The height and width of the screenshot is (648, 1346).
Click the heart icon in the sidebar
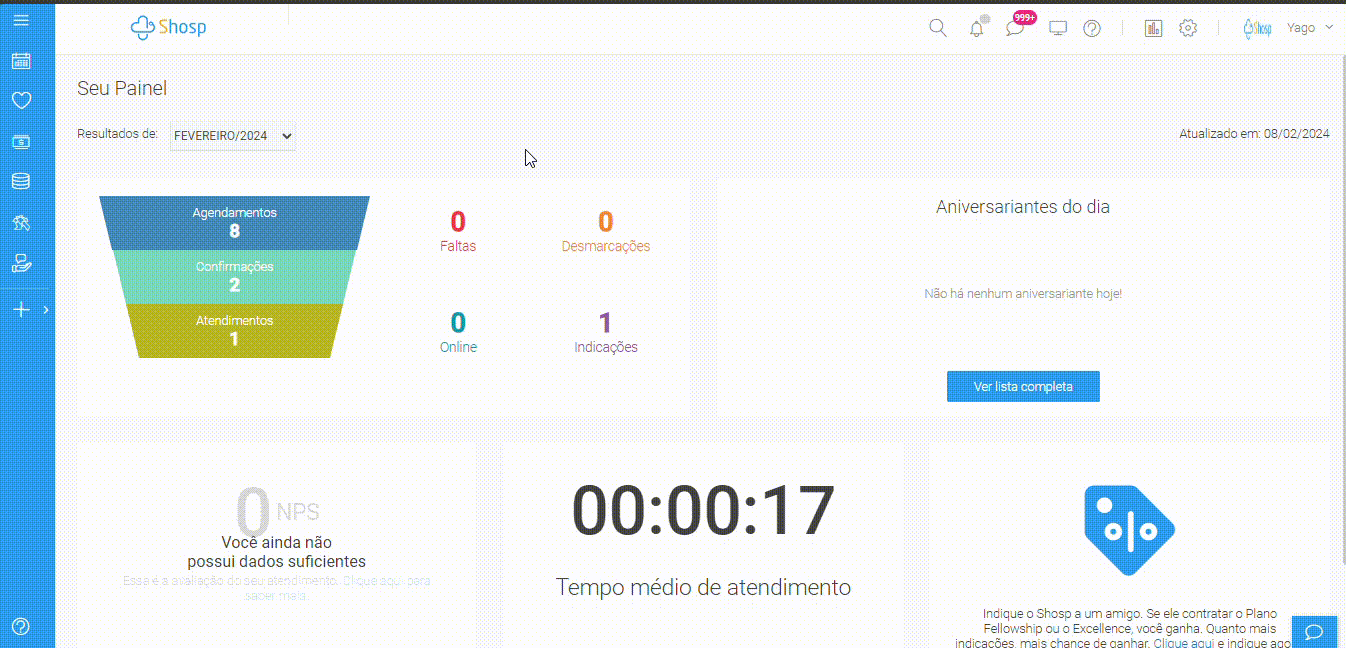[20, 100]
